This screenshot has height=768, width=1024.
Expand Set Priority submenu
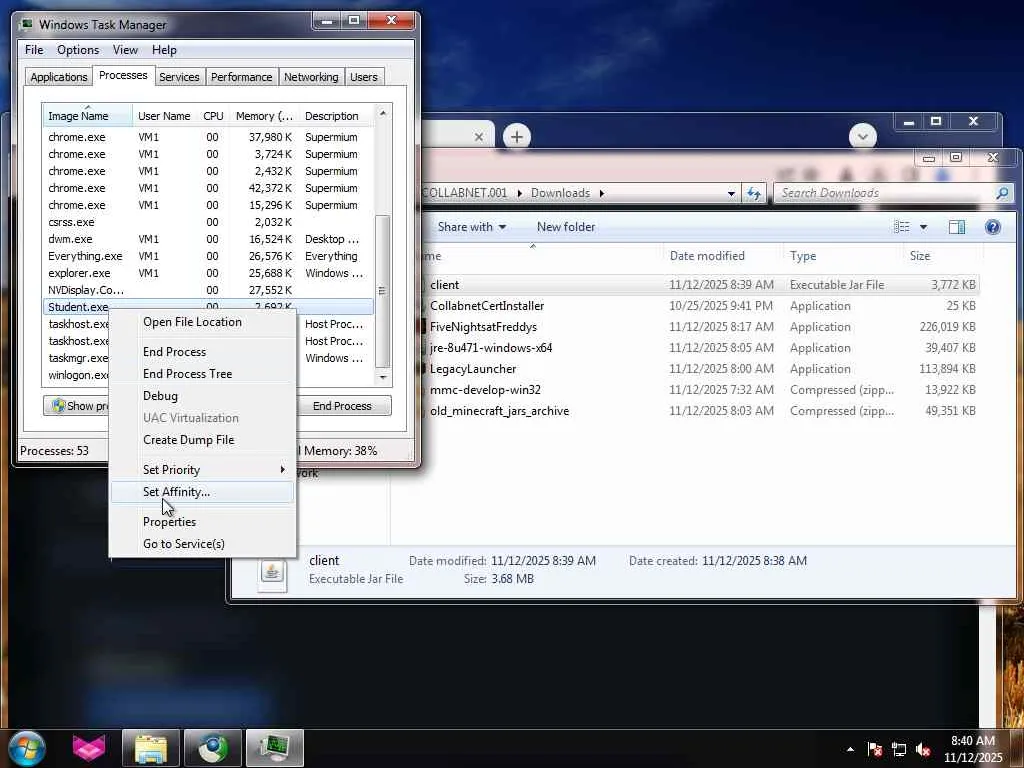pyautogui.click(x=202, y=470)
